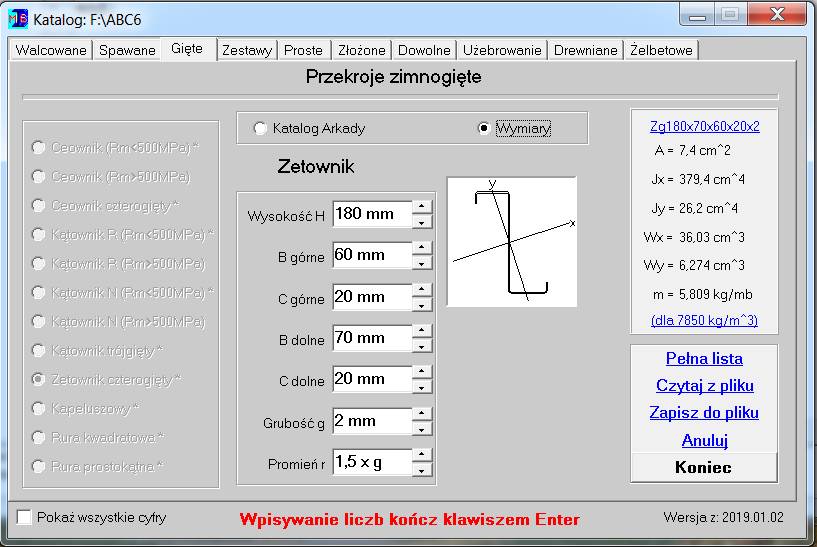
Task: Increase C górne with the up arrow
Action: tap(423, 290)
